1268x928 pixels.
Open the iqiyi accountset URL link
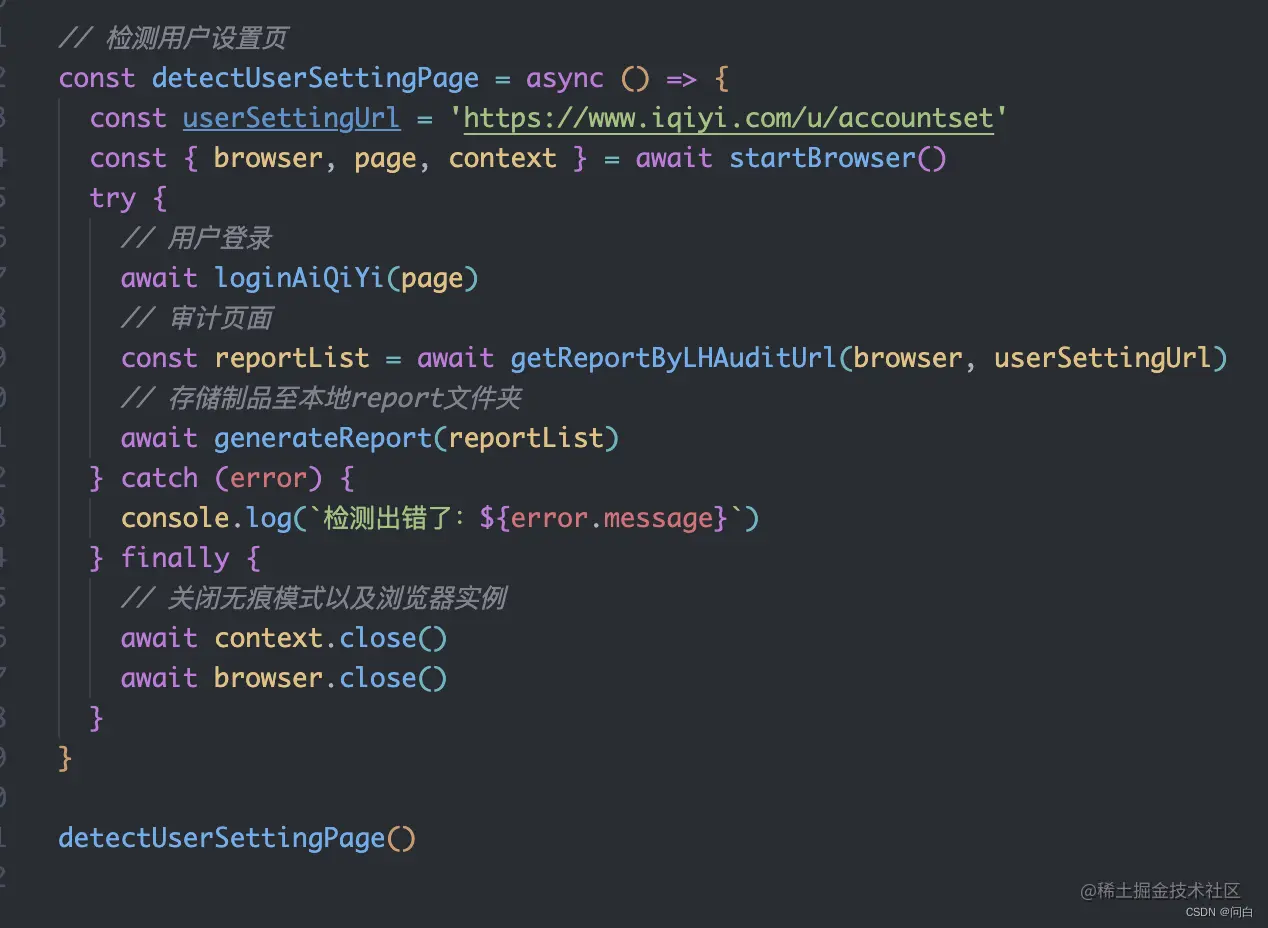(729, 119)
